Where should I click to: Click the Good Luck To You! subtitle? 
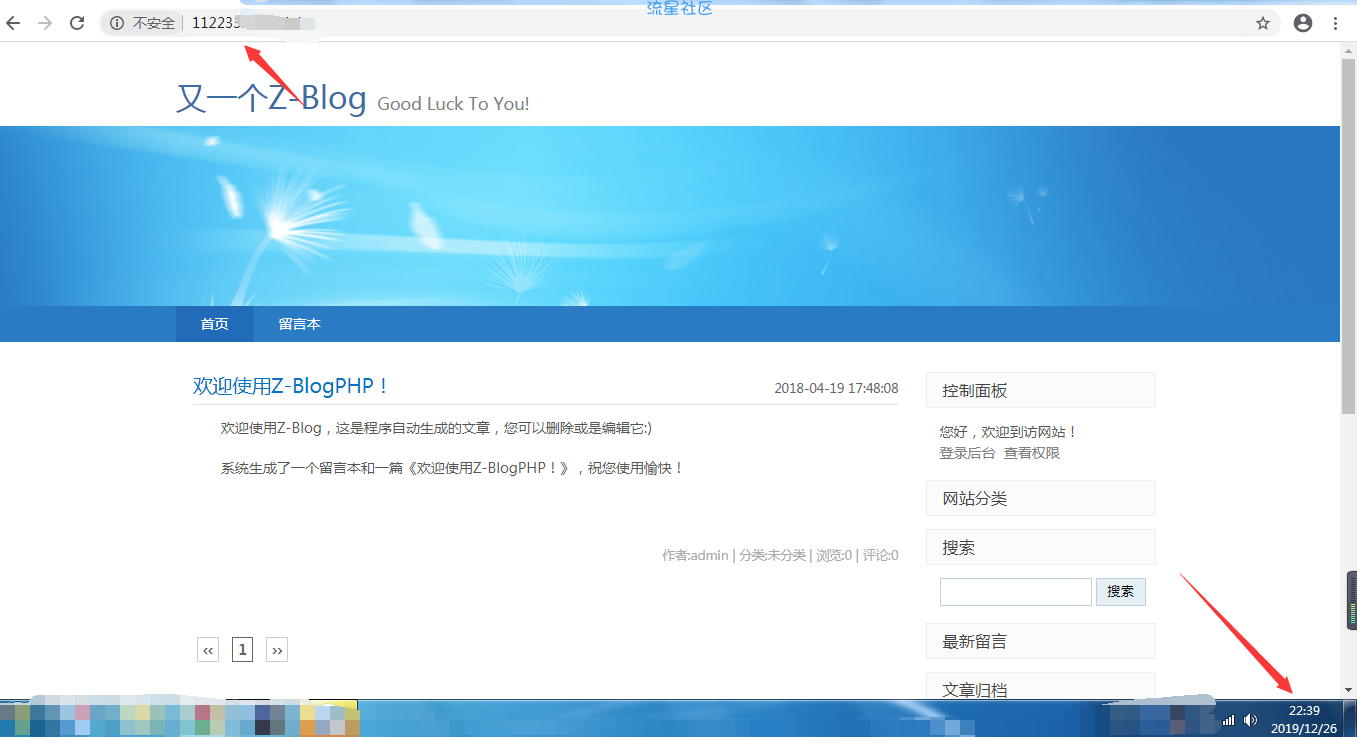(453, 104)
